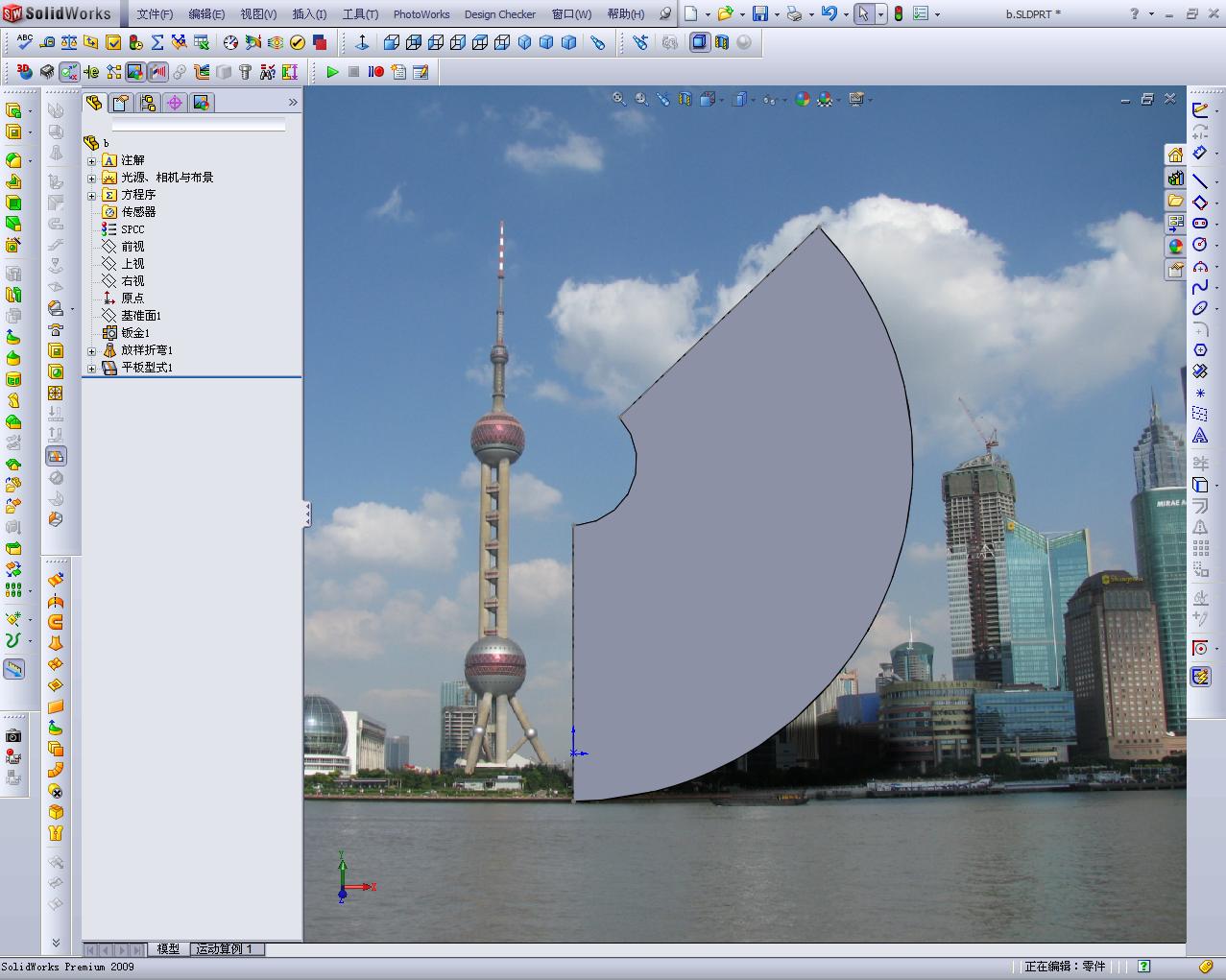Click the Rebuild traffic light icon
The image size is (1226, 980).
point(899,14)
